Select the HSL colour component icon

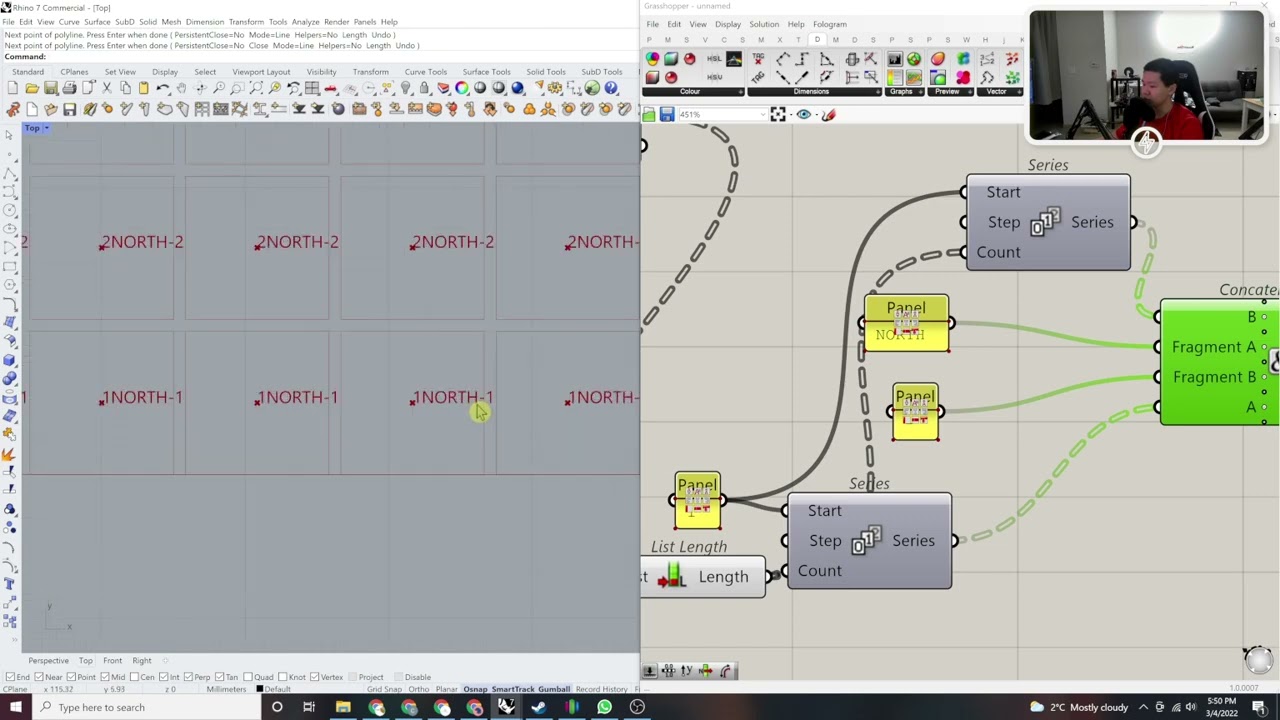(714, 59)
